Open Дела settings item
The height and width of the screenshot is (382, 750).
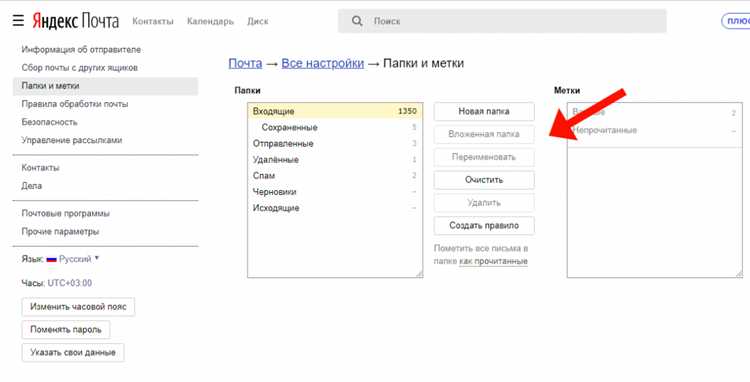coord(32,186)
